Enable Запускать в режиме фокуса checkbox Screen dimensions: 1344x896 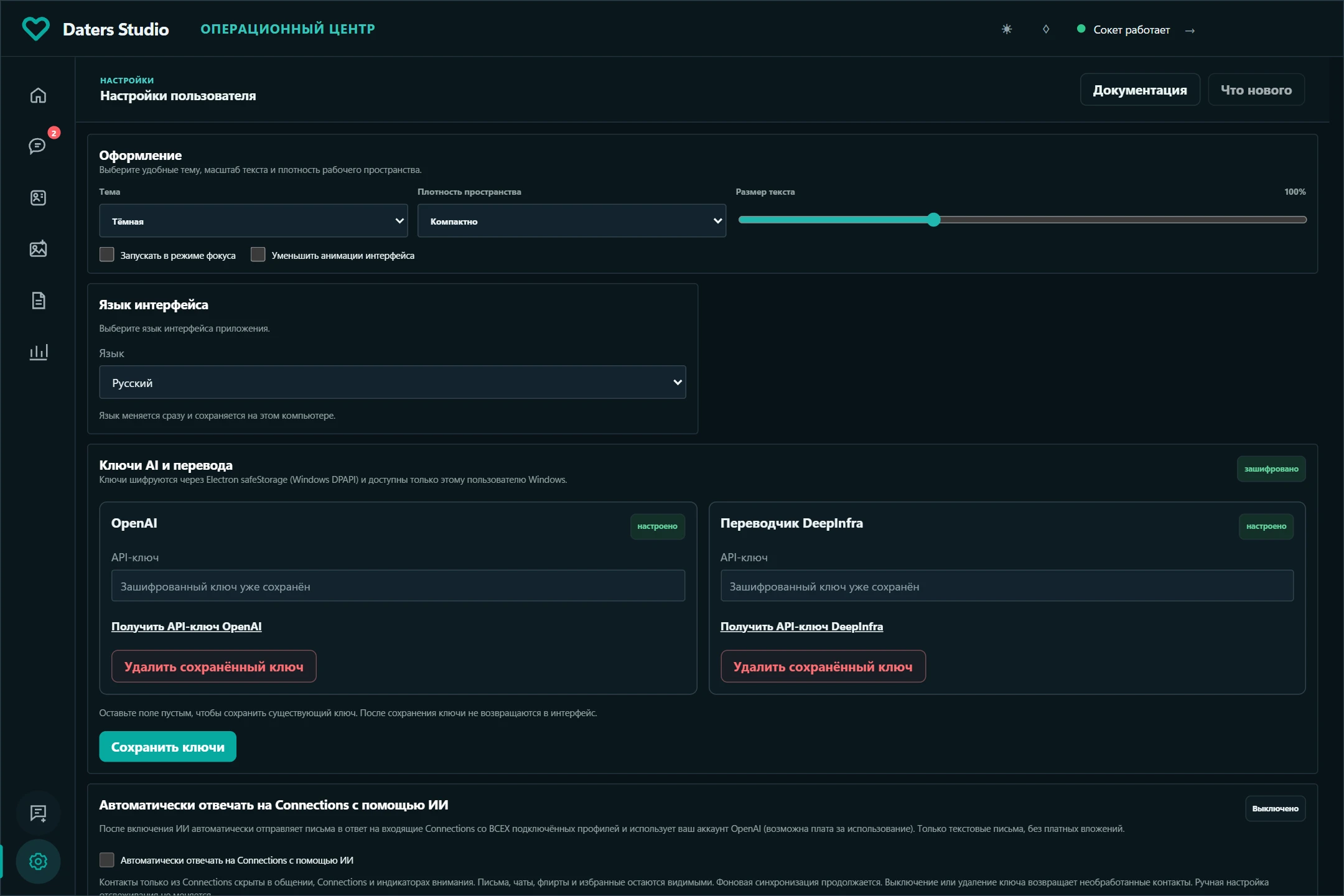[x=107, y=254]
